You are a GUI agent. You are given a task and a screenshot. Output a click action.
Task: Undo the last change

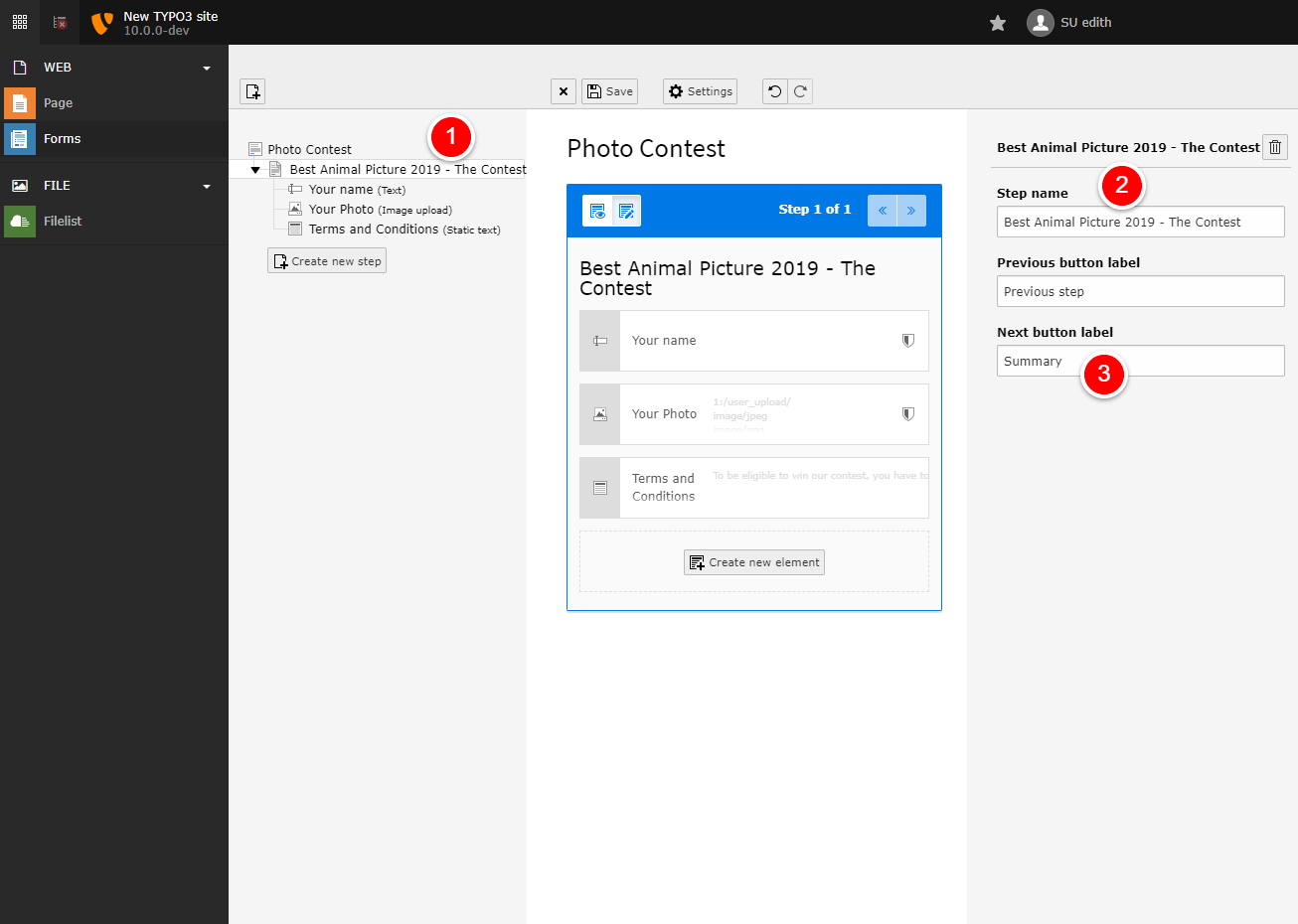click(x=774, y=90)
